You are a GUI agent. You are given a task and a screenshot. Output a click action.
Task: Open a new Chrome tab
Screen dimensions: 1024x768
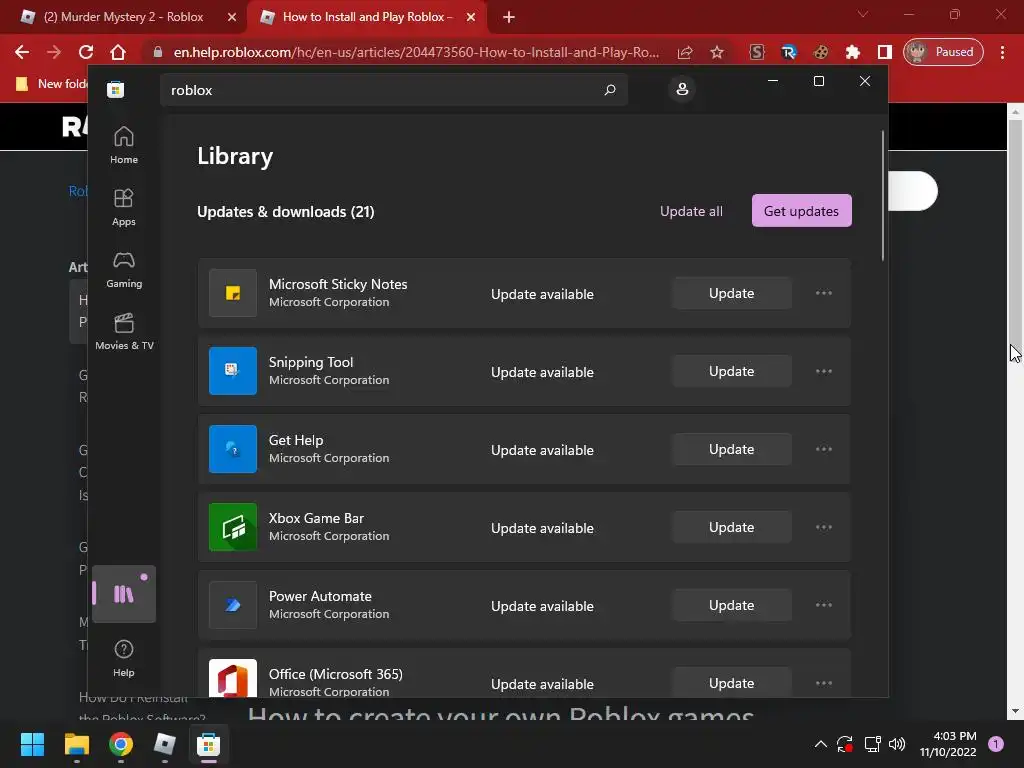(x=509, y=17)
